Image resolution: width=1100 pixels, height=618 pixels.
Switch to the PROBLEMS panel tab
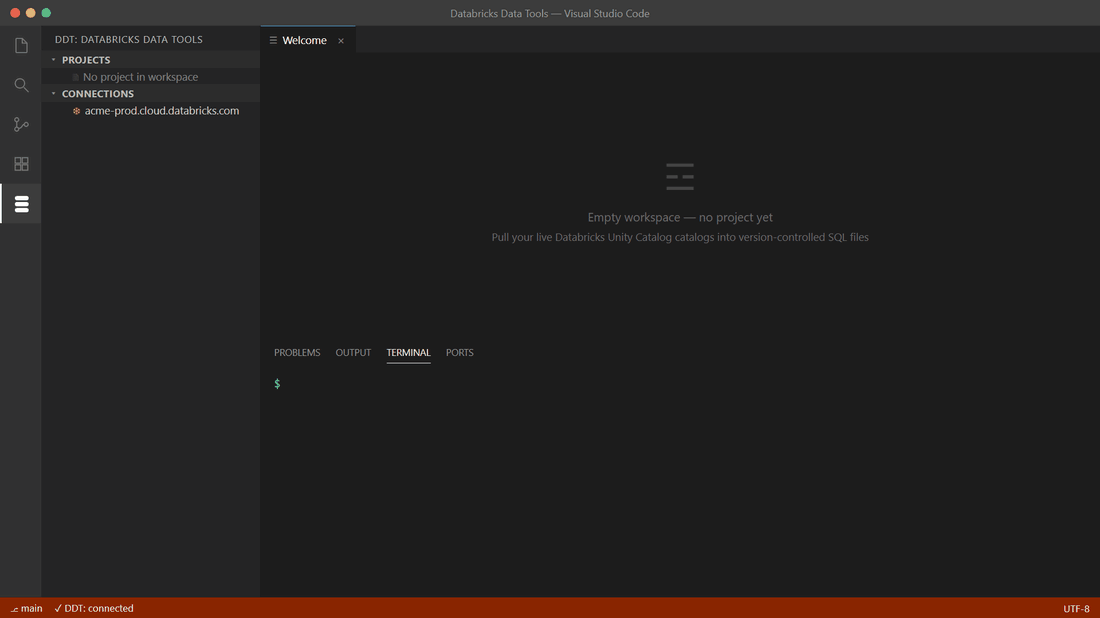297,353
